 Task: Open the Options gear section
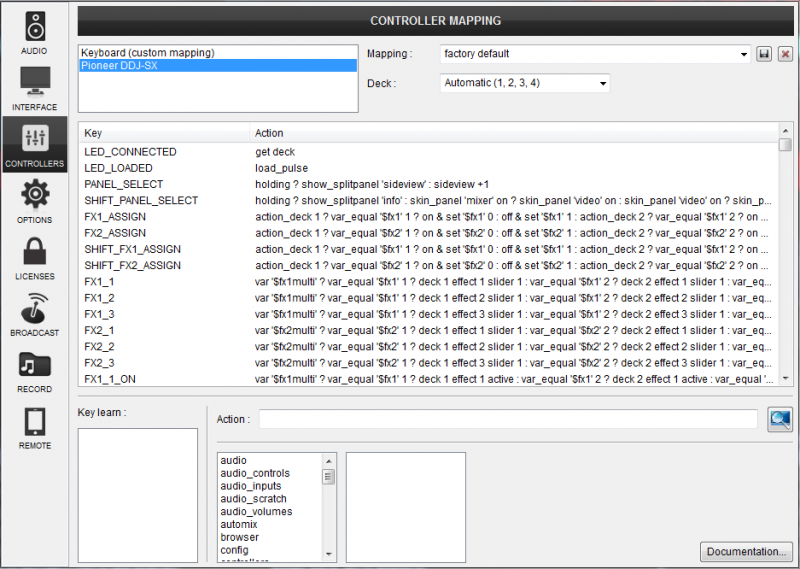[34, 201]
